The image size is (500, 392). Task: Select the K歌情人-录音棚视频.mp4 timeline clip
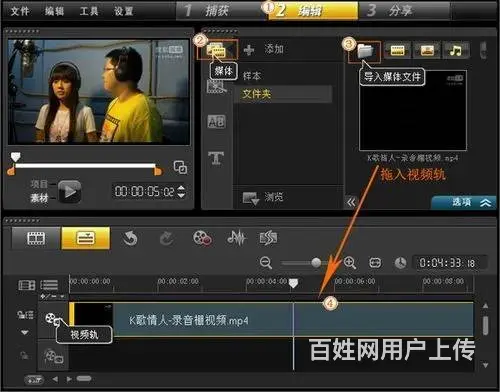click(272, 320)
